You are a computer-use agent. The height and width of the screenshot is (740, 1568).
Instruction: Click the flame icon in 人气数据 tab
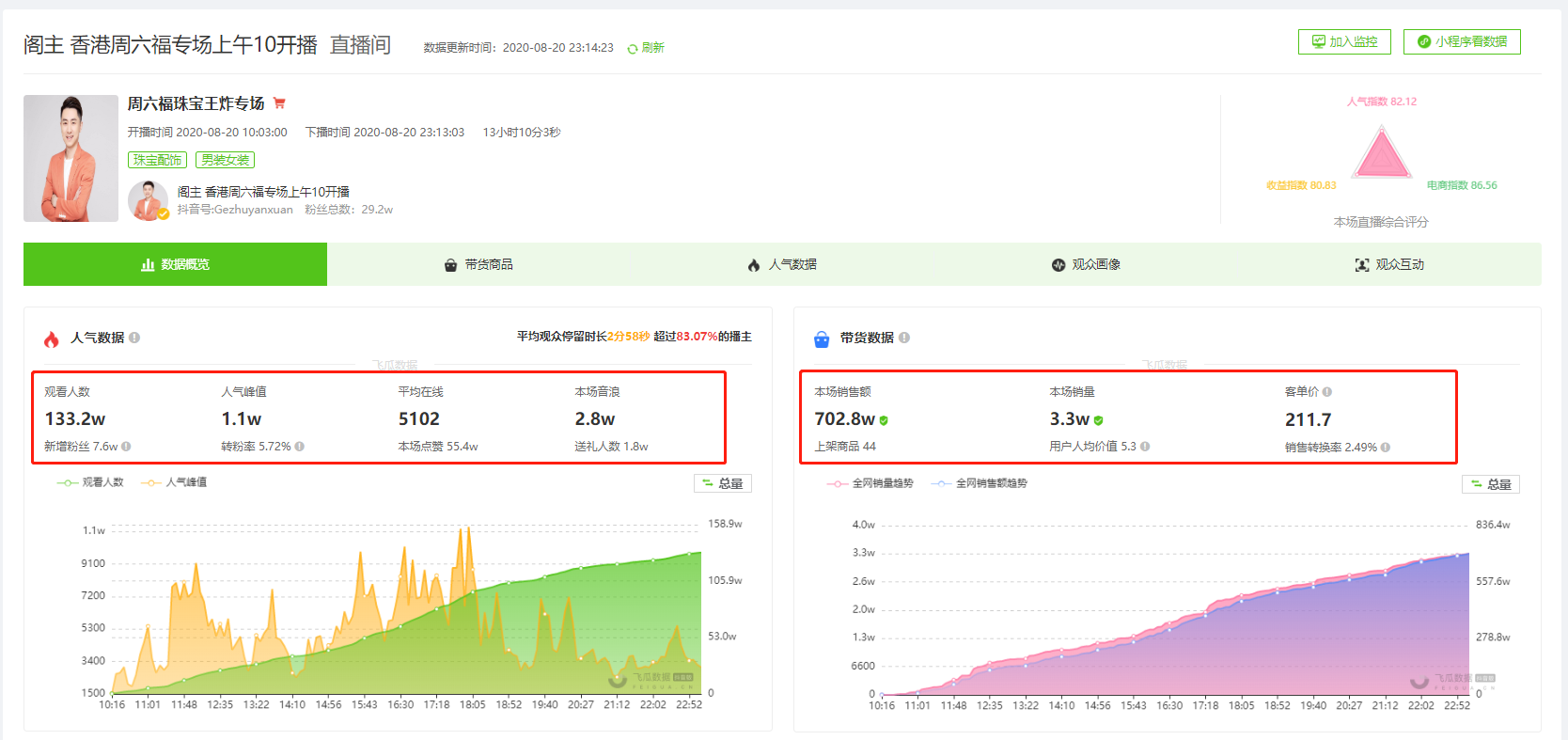(x=754, y=265)
